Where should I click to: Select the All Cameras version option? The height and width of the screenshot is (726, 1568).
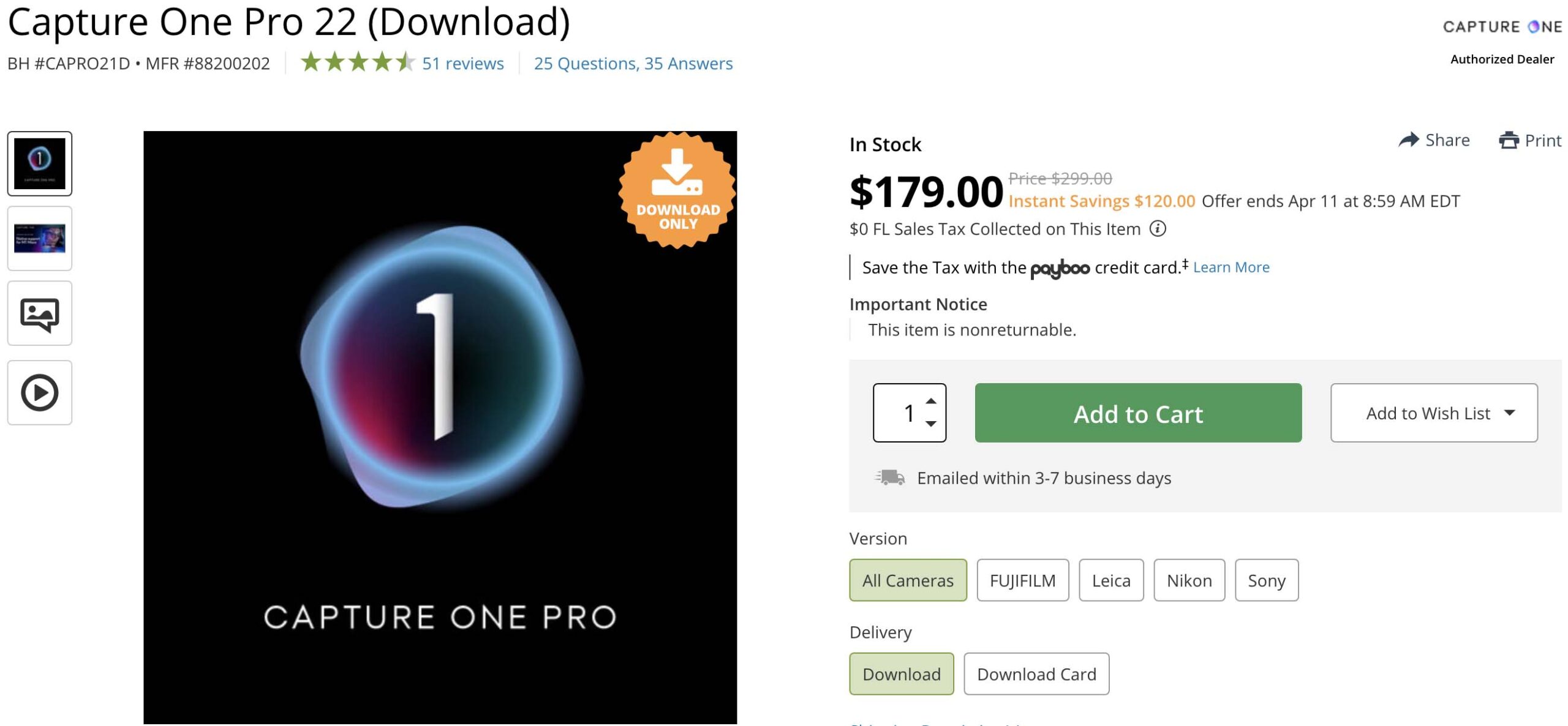[x=908, y=580]
